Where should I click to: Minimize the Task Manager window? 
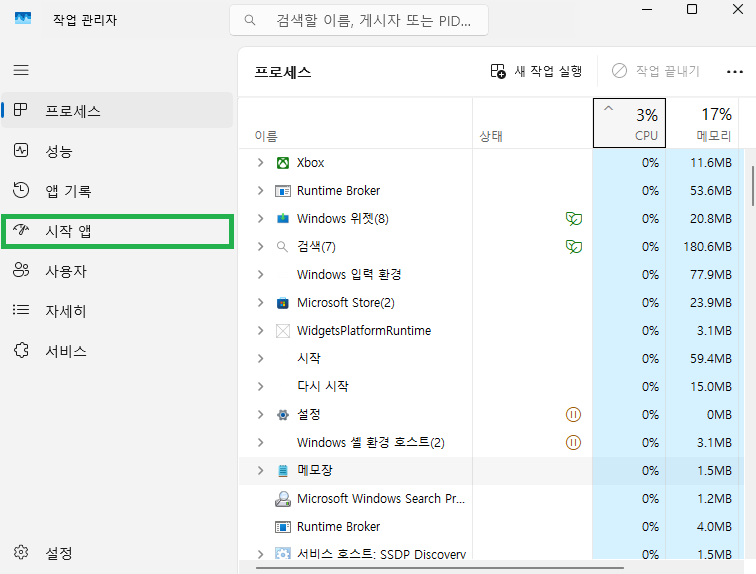(647, 9)
